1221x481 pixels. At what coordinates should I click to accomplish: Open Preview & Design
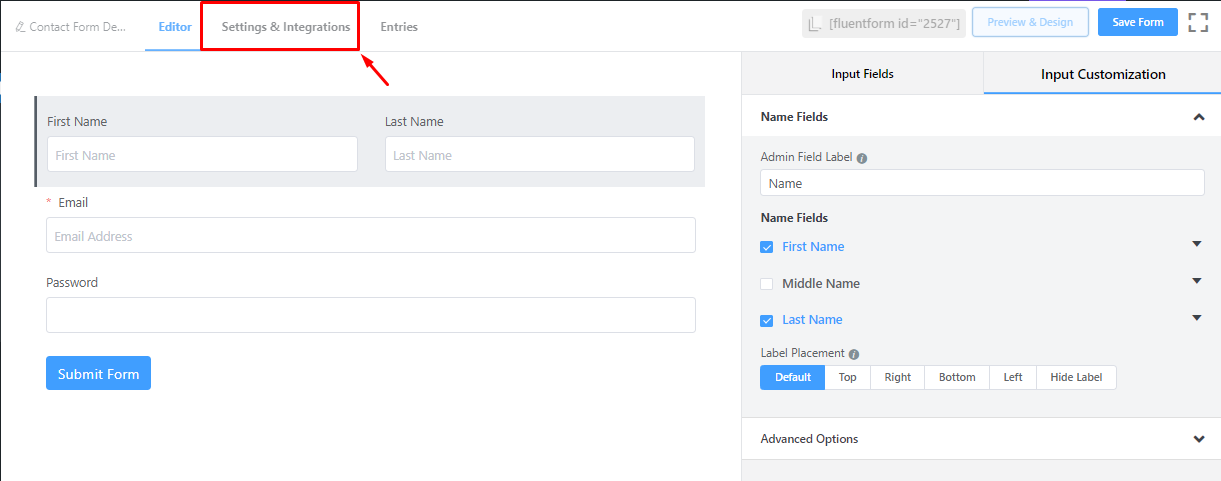pyautogui.click(x=1030, y=22)
